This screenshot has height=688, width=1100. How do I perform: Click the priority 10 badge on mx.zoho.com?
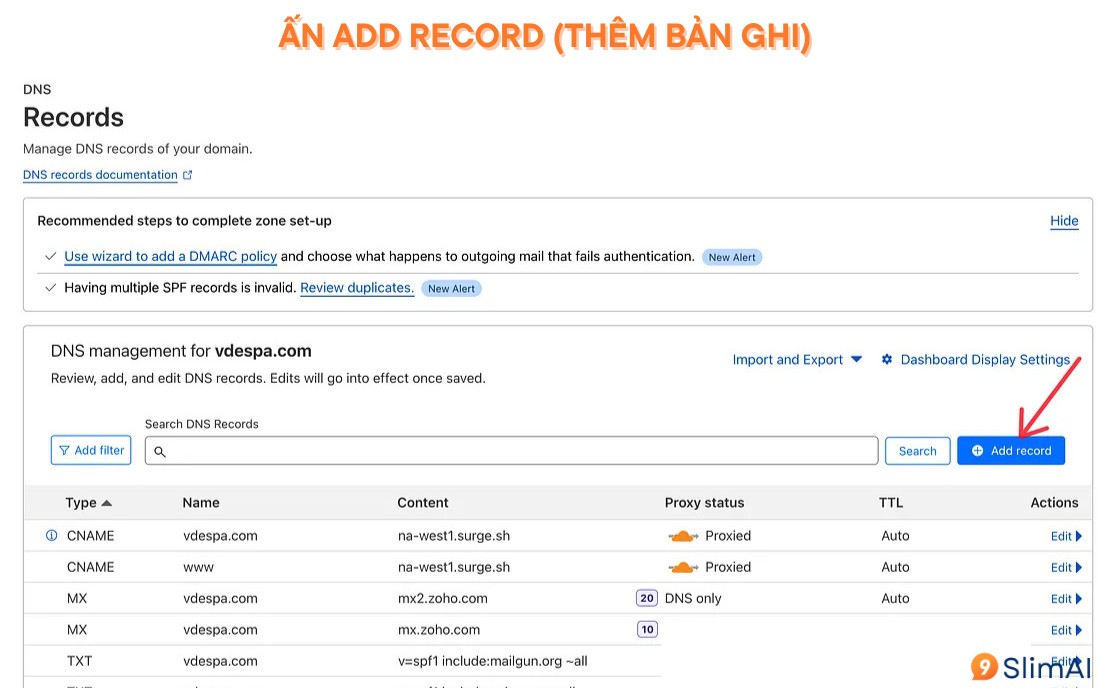click(x=647, y=630)
